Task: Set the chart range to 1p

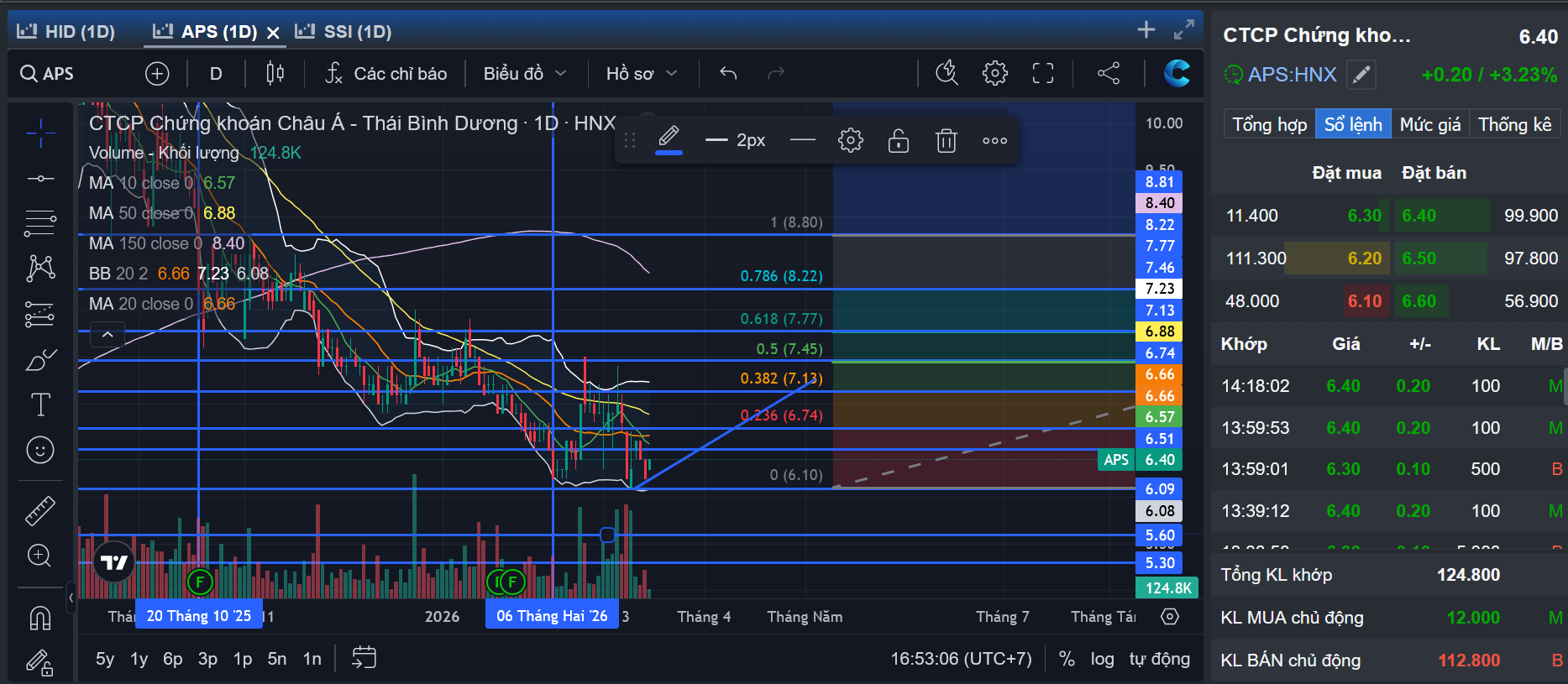Action: click(243, 659)
